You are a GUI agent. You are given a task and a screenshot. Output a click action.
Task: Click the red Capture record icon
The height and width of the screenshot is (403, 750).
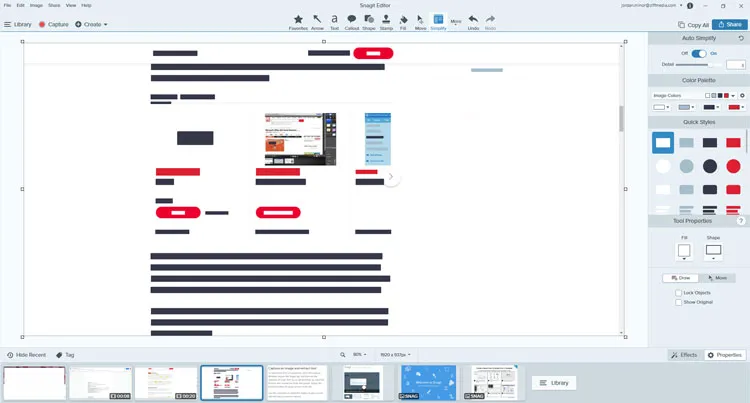click(42, 24)
